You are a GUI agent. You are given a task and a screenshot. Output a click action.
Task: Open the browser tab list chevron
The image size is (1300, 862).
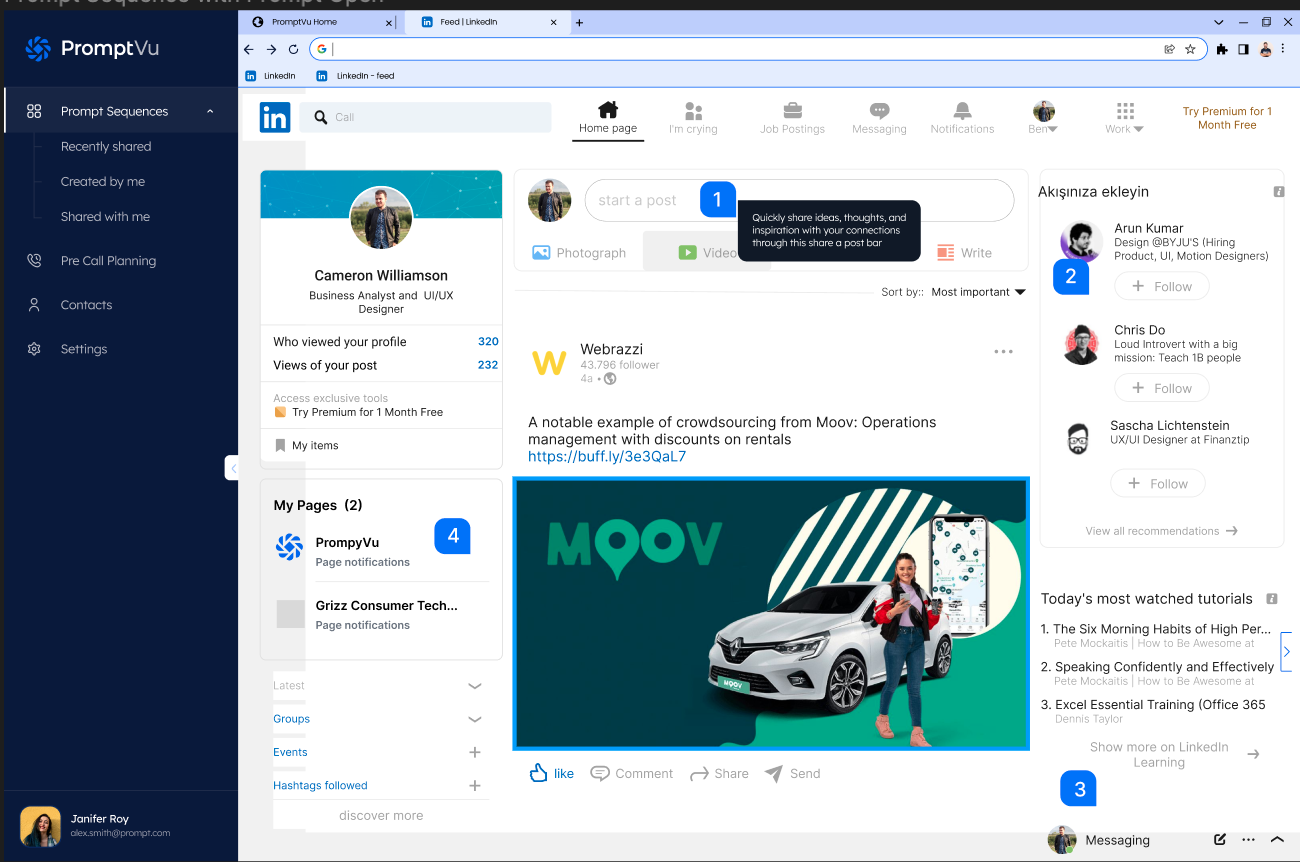[x=1218, y=22]
